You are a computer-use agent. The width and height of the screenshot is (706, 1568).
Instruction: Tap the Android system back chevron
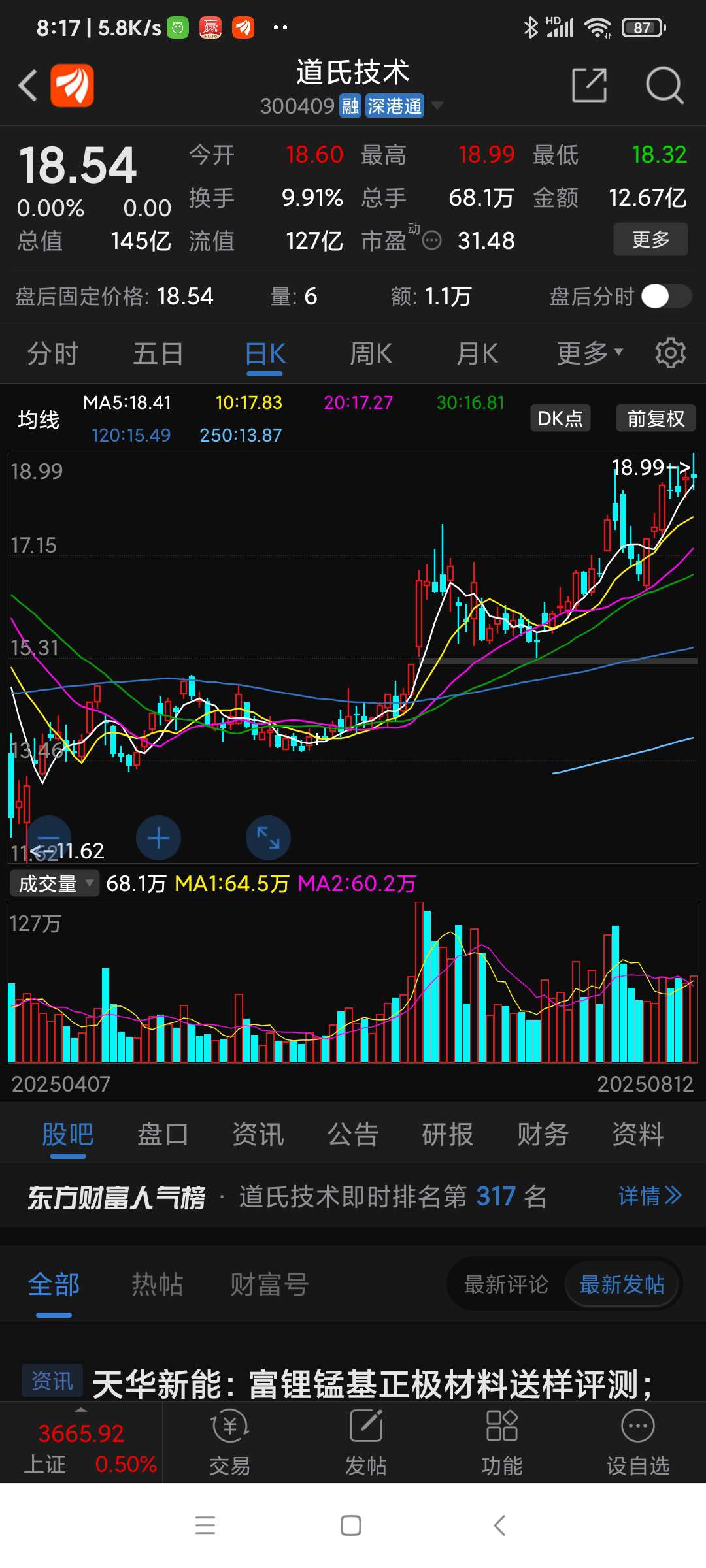click(x=499, y=1526)
